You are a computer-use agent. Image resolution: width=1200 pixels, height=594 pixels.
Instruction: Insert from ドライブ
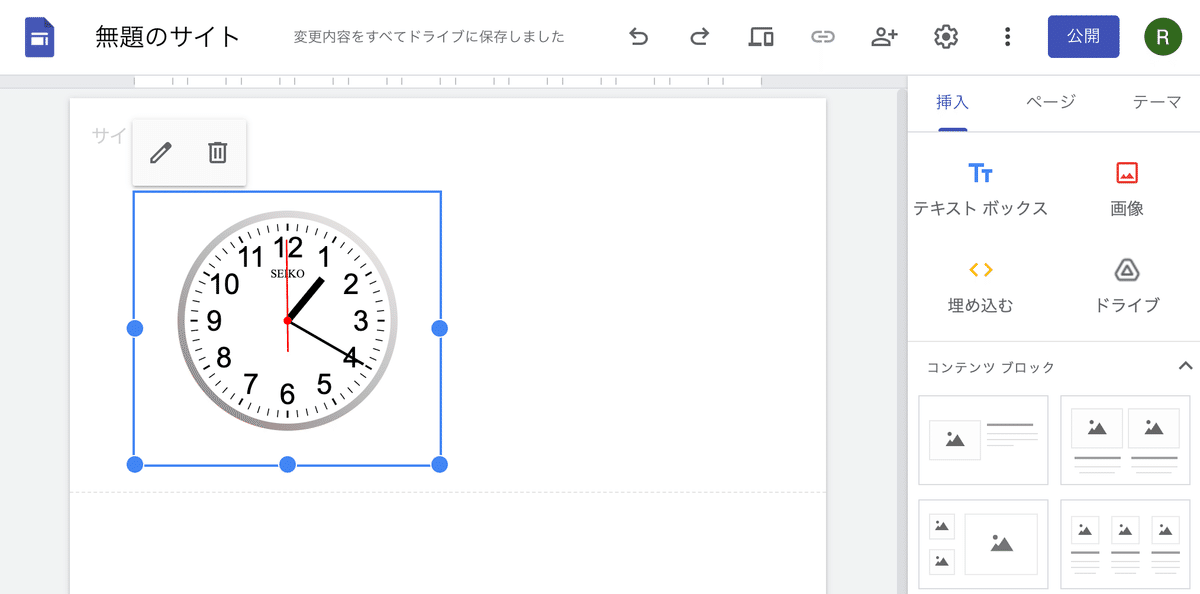point(1127,287)
